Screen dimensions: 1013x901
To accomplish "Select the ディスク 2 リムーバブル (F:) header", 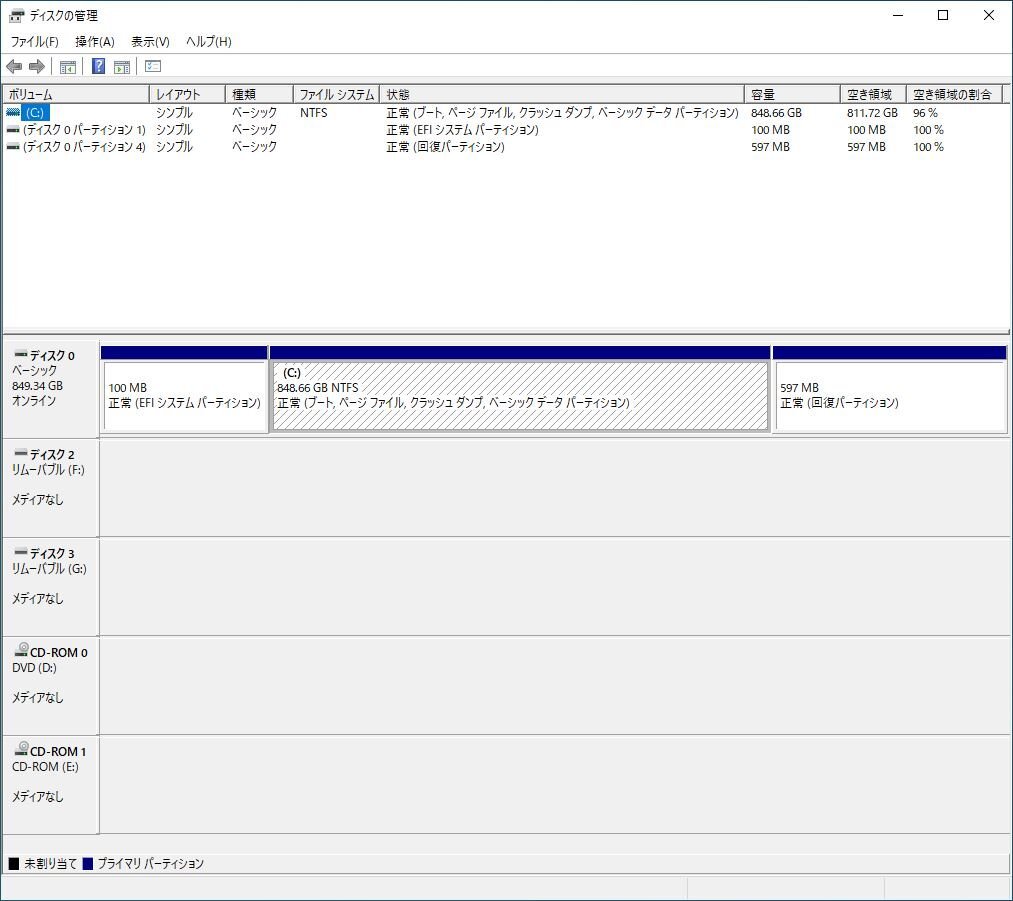I will (x=51, y=488).
